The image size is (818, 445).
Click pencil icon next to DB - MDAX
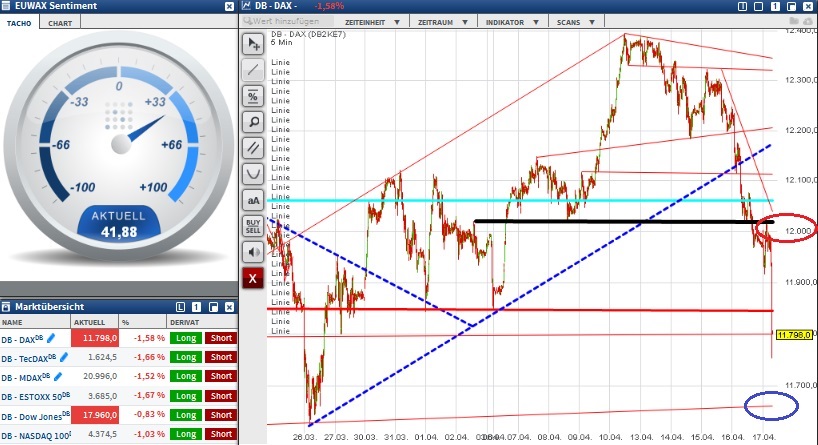58,376
